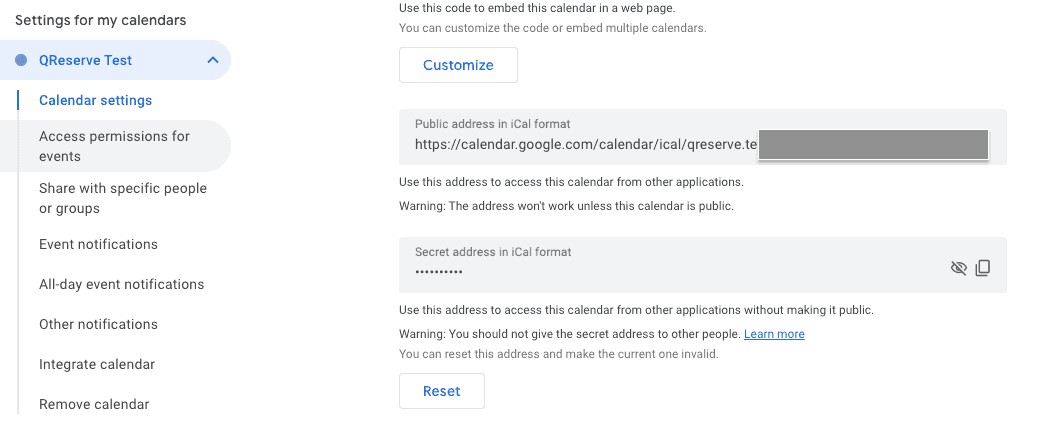This screenshot has height=427, width=1049.
Task: Reveal the hidden secret iCal address
Action: click(959, 268)
